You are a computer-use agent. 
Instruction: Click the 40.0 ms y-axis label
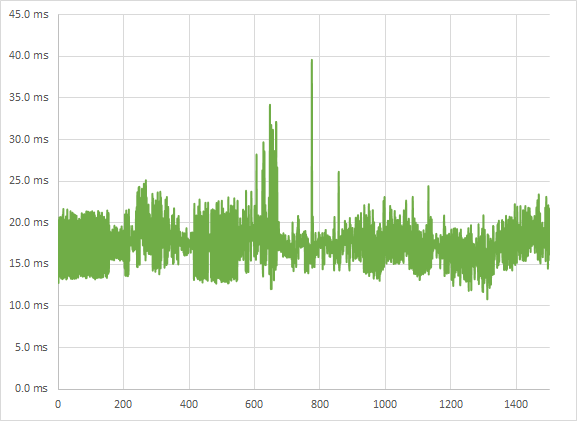tap(28, 56)
